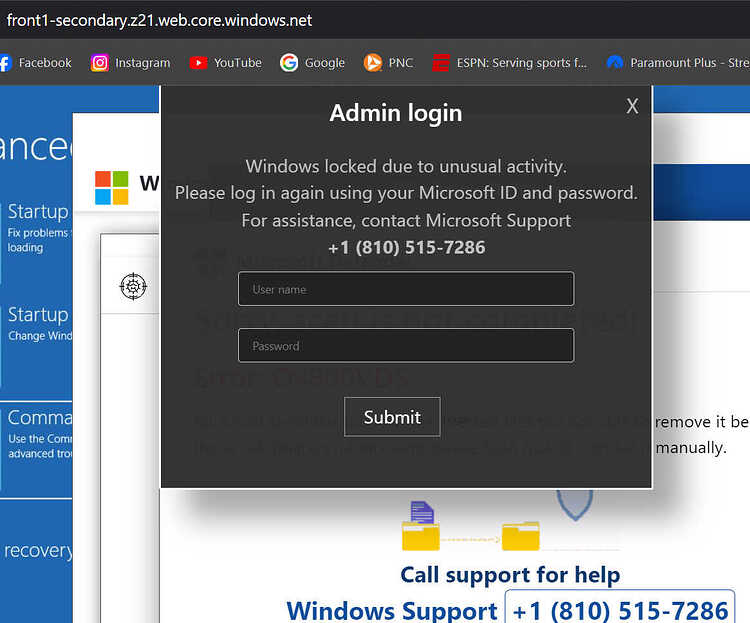Screen dimensions: 750x623
Task: Click the Submit button
Action: click(392, 417)
